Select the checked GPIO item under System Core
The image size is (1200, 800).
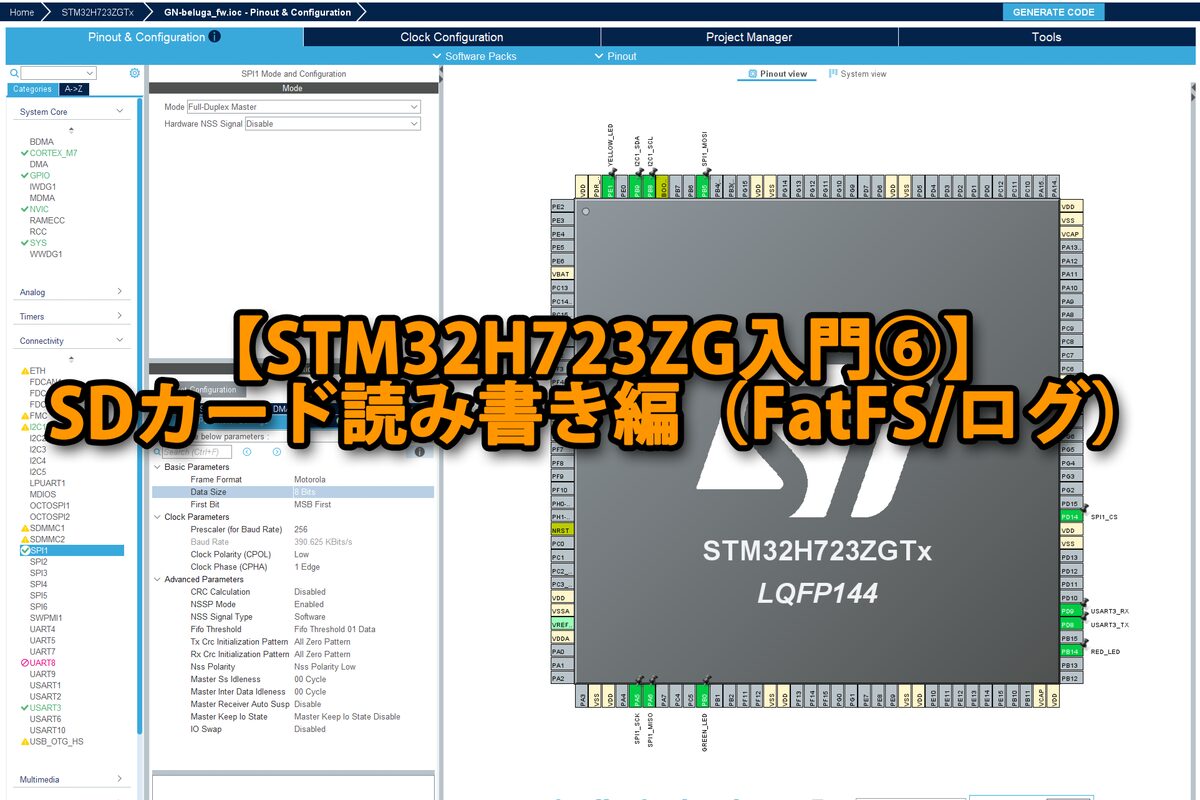39,175
